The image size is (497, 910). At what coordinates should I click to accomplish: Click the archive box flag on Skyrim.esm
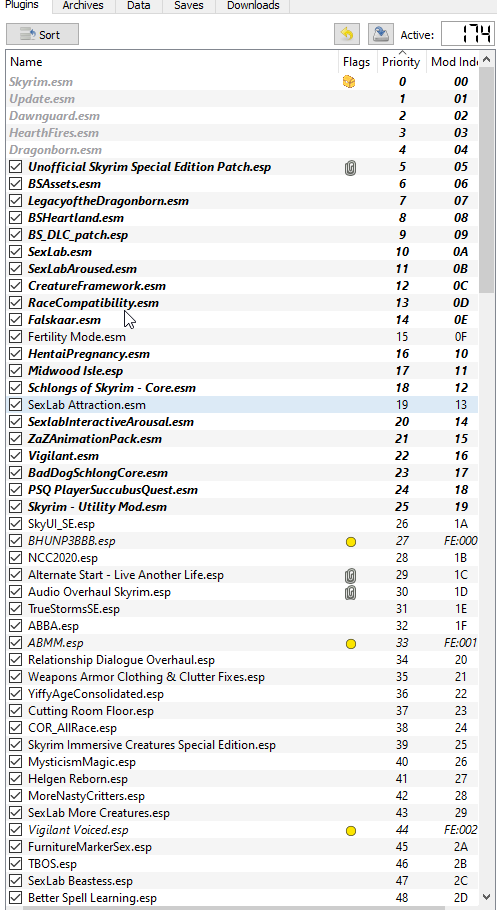tap(349, 82)
